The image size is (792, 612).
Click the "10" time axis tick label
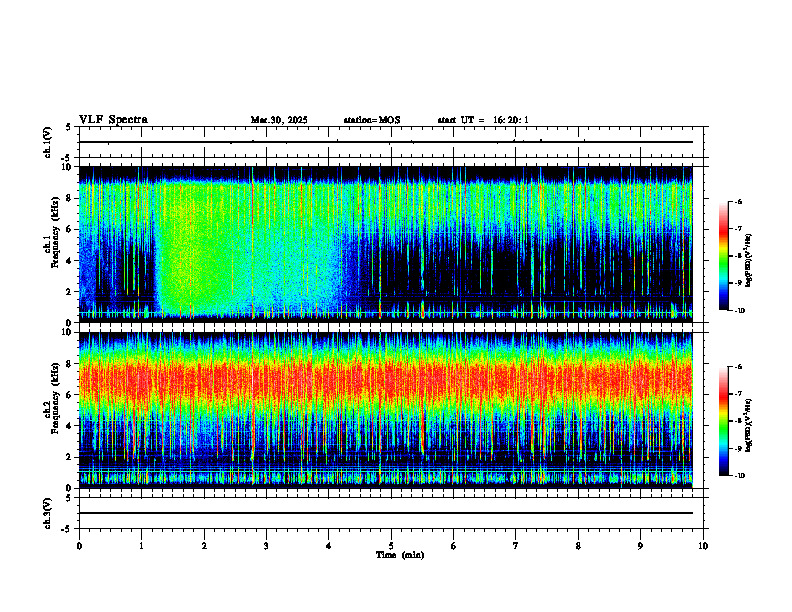(703, 546)
